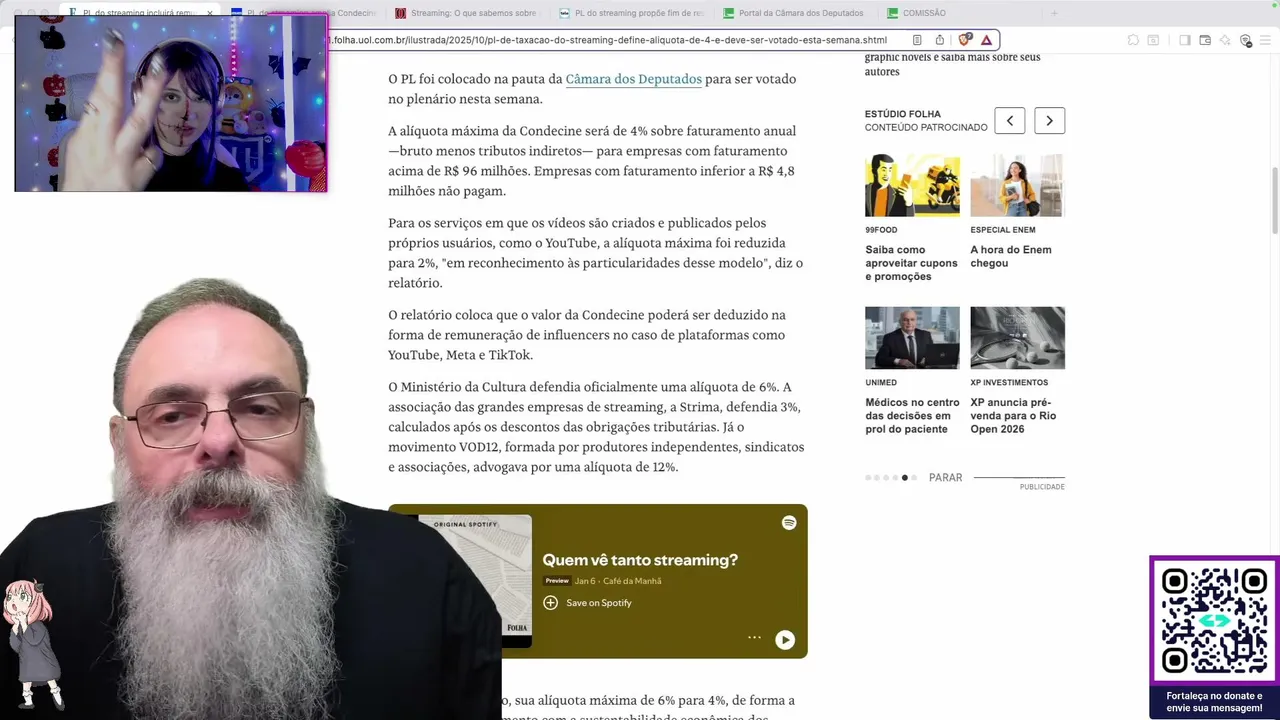The height and width of the screenshot is (720, 1280).
Task: Click Spotify logo in podcast embed
Action: click(x=789, y=523)
